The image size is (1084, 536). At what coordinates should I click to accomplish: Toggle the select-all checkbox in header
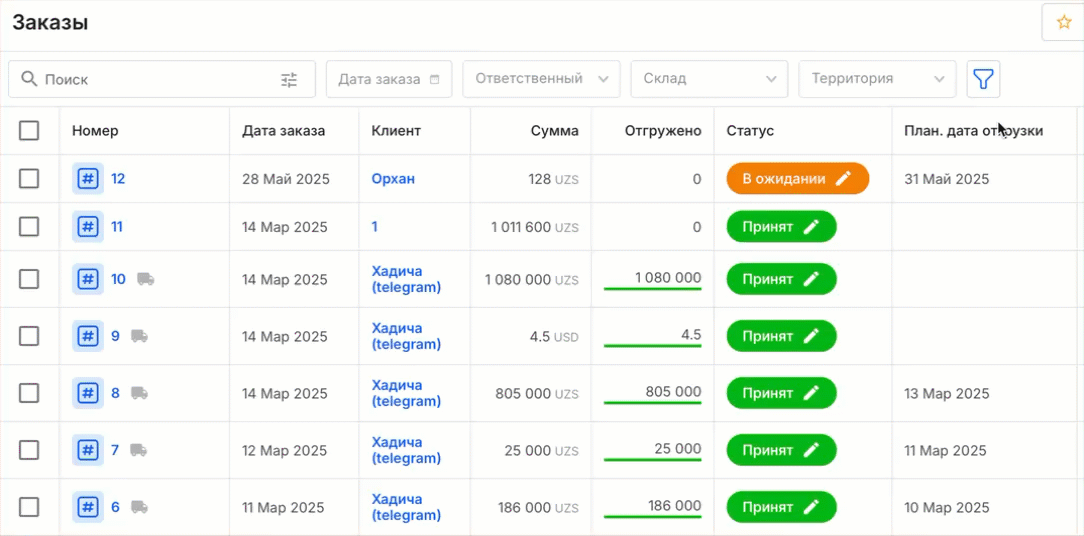[x=29, y=130]
